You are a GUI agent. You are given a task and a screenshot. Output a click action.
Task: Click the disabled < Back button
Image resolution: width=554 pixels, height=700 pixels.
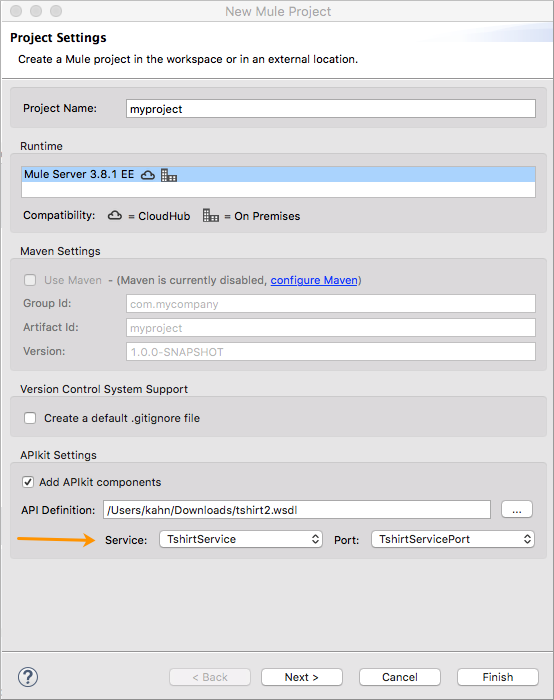pyautogui.click(x=210, y=677)
